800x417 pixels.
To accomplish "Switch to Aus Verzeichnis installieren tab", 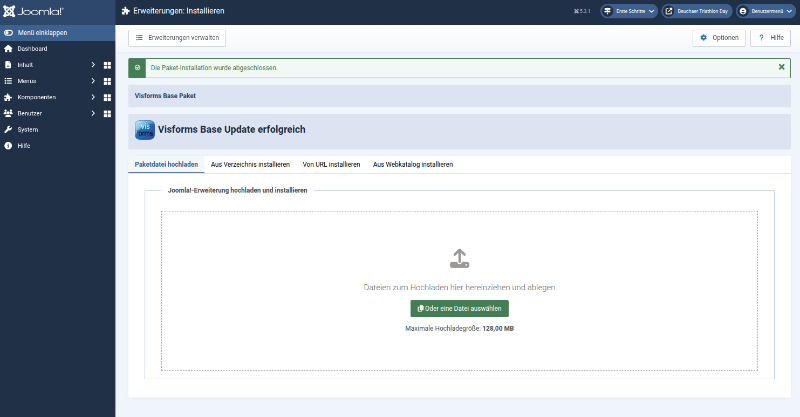I will pos(250,164).
